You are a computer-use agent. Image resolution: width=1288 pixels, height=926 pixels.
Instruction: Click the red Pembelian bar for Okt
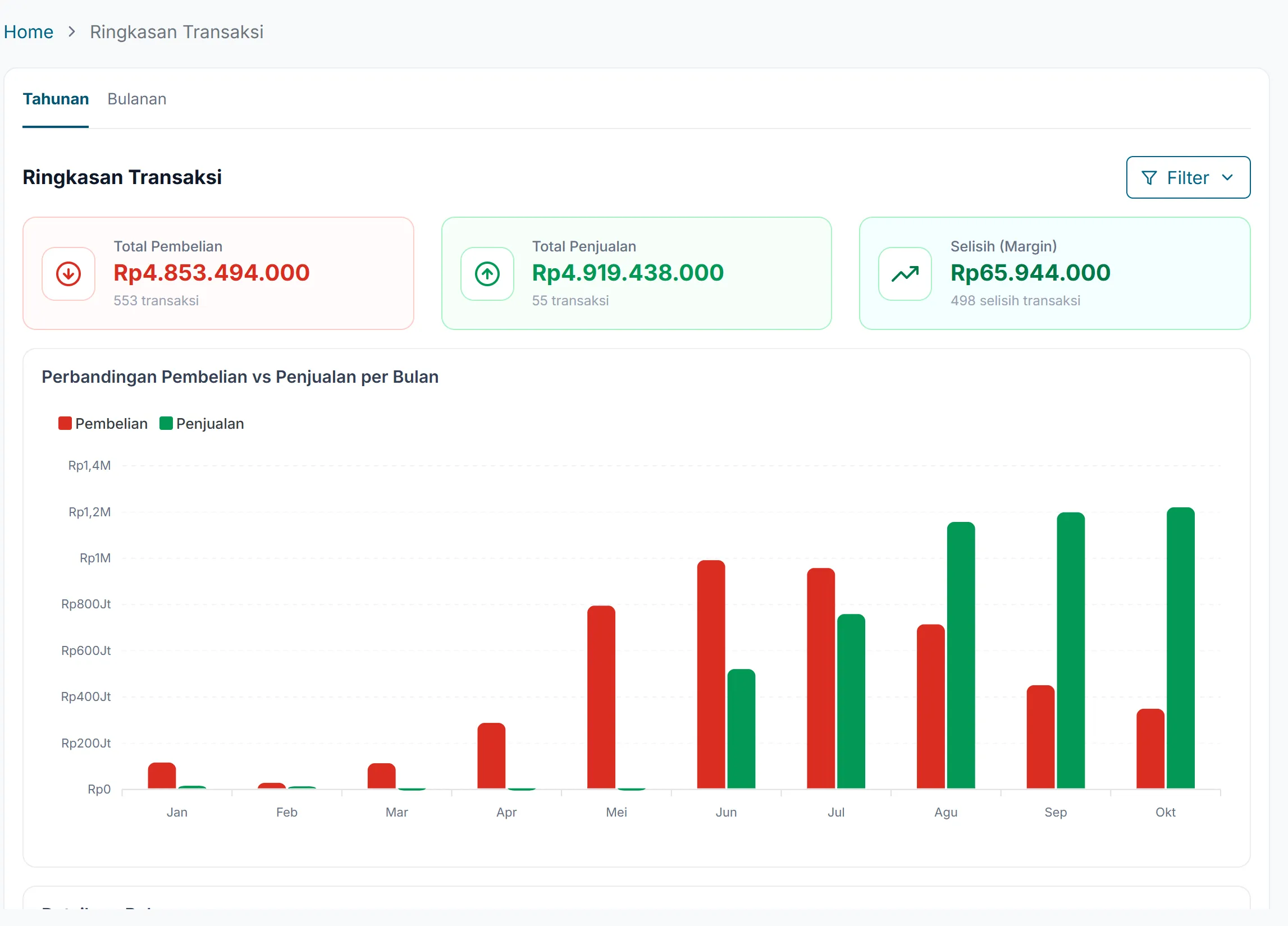1150,749
